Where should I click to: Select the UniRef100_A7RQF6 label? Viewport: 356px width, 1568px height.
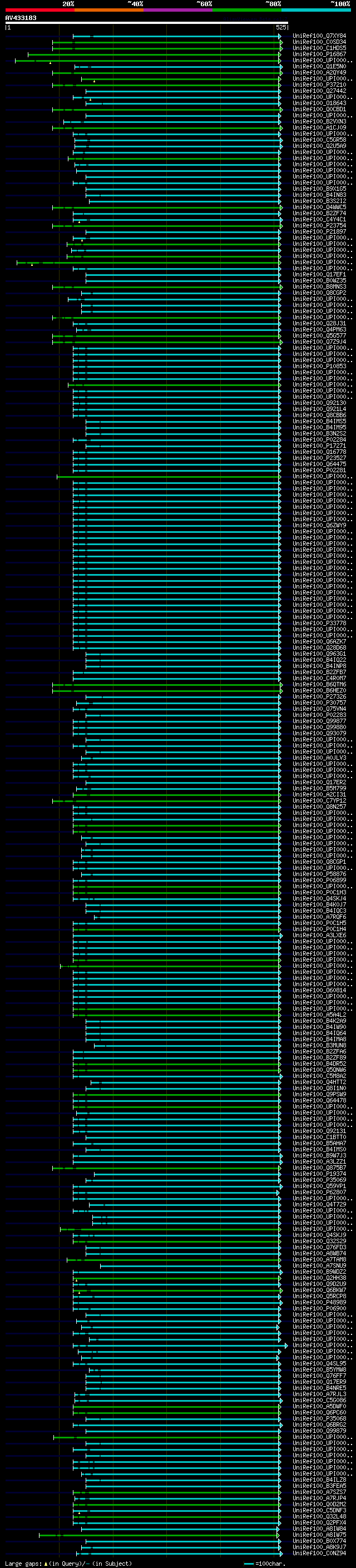click(319, 917)
